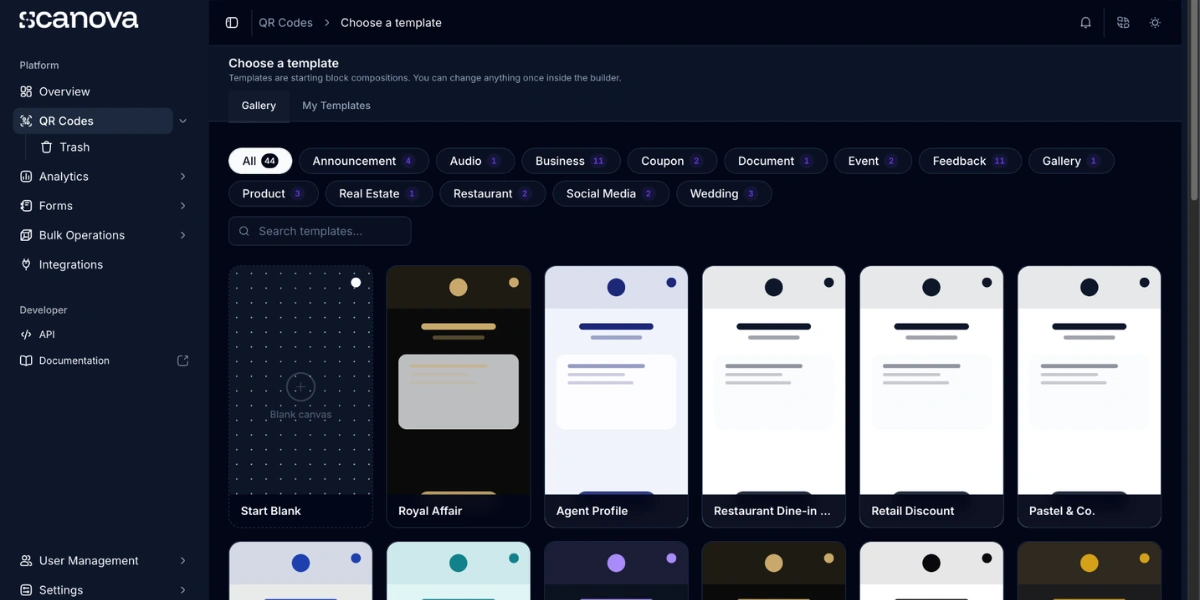Toggle the sidebar panel icon

[232, 22]
